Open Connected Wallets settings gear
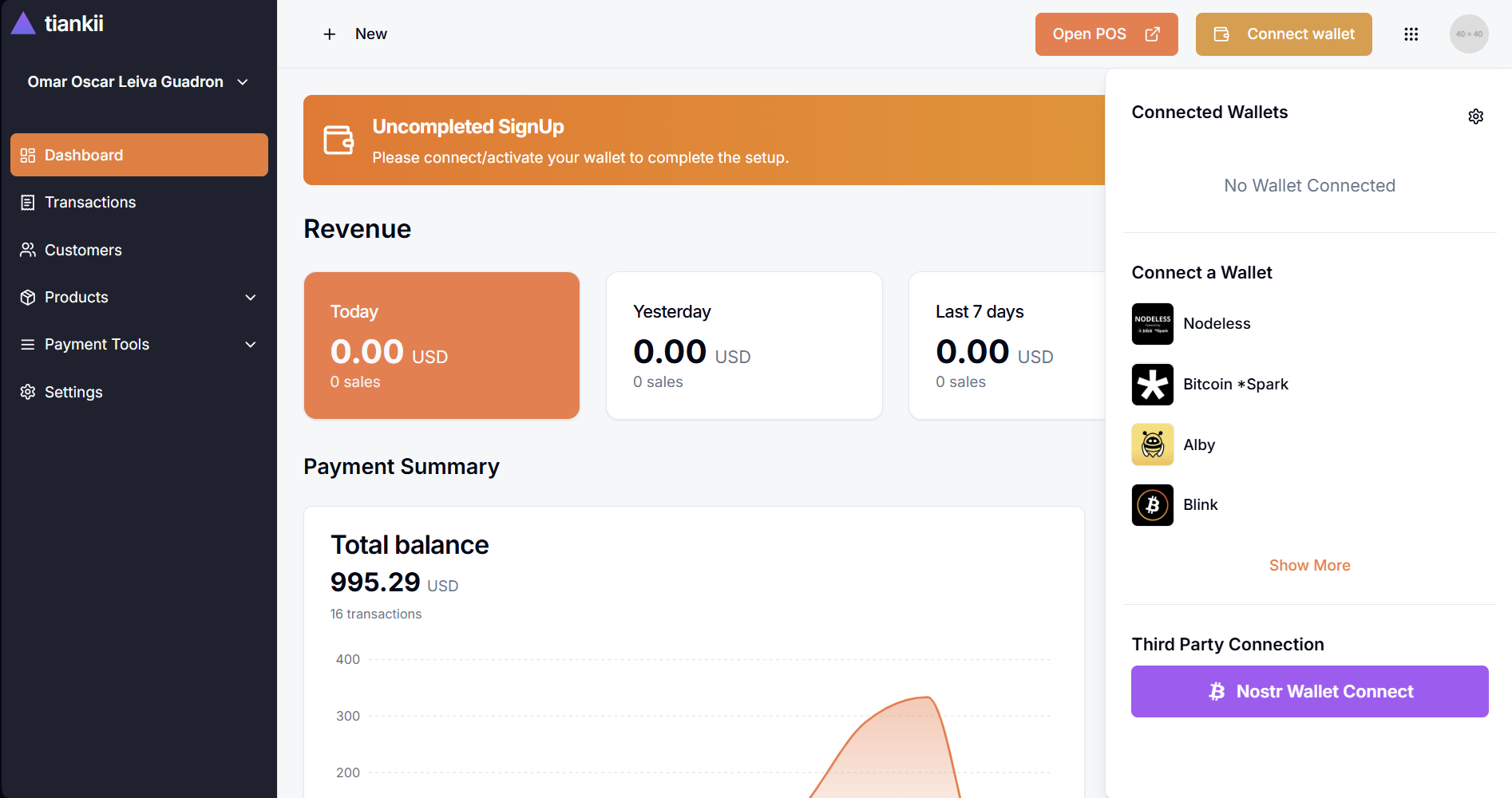Viewport: 1512px width, 798px height. coord(1475,117)
